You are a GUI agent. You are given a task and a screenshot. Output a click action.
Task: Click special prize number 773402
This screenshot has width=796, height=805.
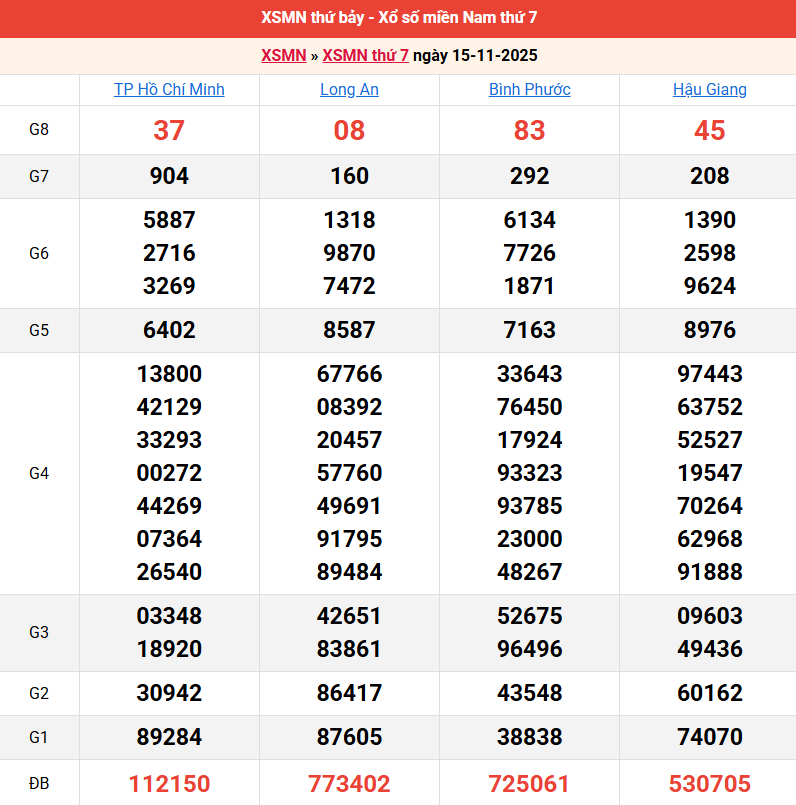[x=349, y=783]
